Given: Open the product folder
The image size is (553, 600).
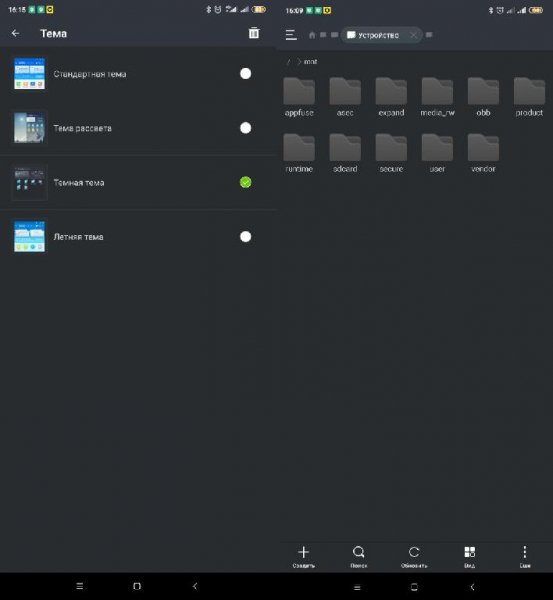Looking at the screenshot, I should [529, 97].
